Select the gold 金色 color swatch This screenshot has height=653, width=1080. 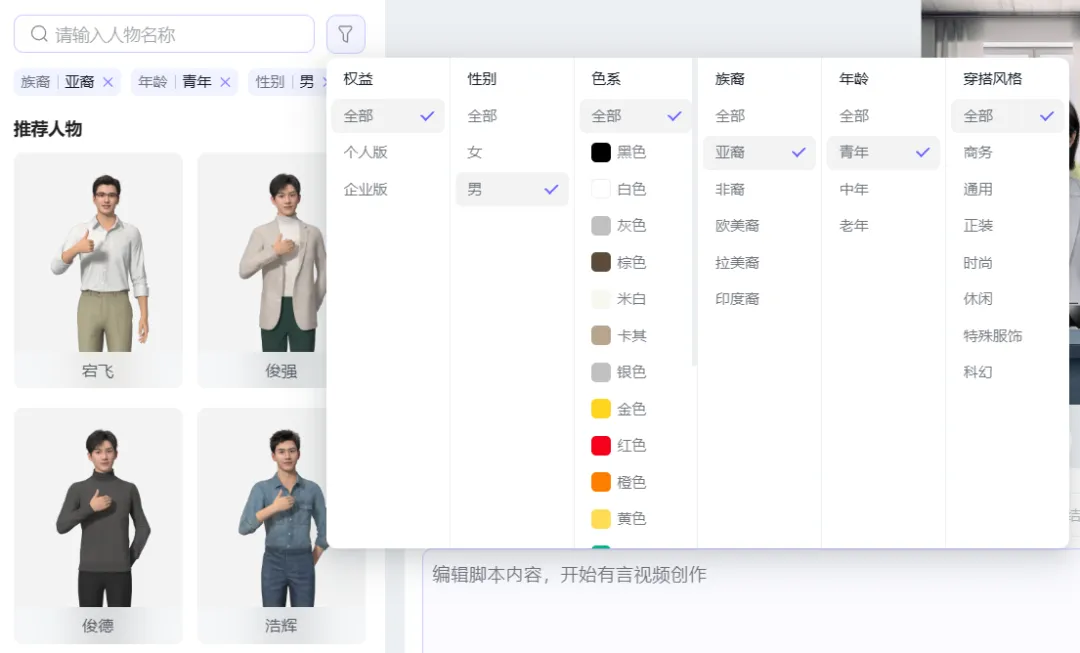[x=601, y=409]
